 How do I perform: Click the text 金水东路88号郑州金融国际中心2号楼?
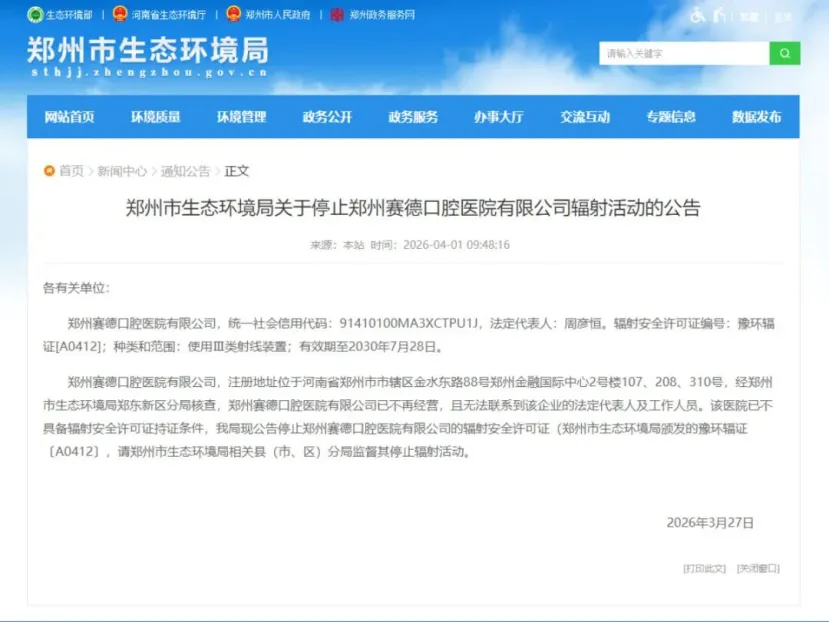pyautogui.click(x=518, y=382)
